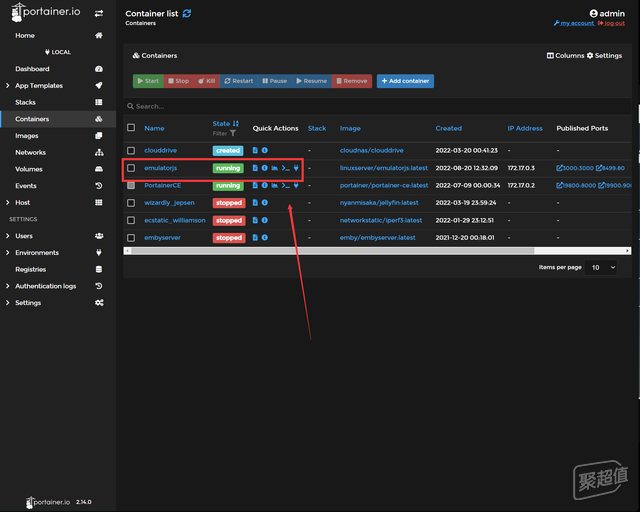Open Events in the sidebar

pyautogui.click(x=58, y=186)
